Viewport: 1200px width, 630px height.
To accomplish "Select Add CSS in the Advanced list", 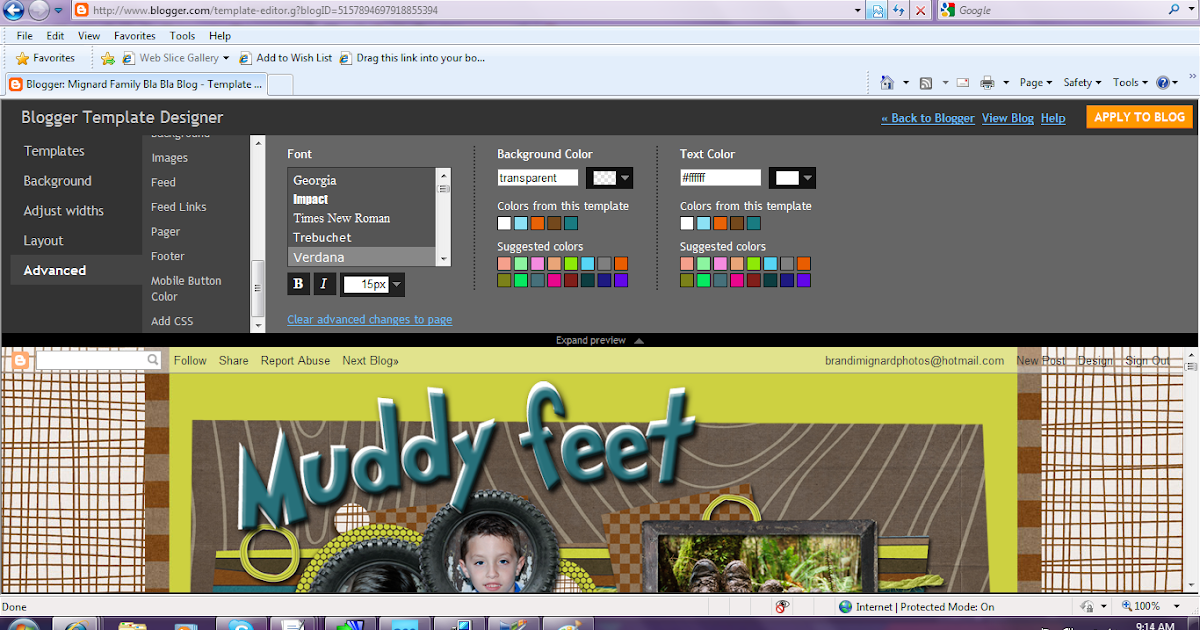I will pyautogui.click(x=172, y=321).
